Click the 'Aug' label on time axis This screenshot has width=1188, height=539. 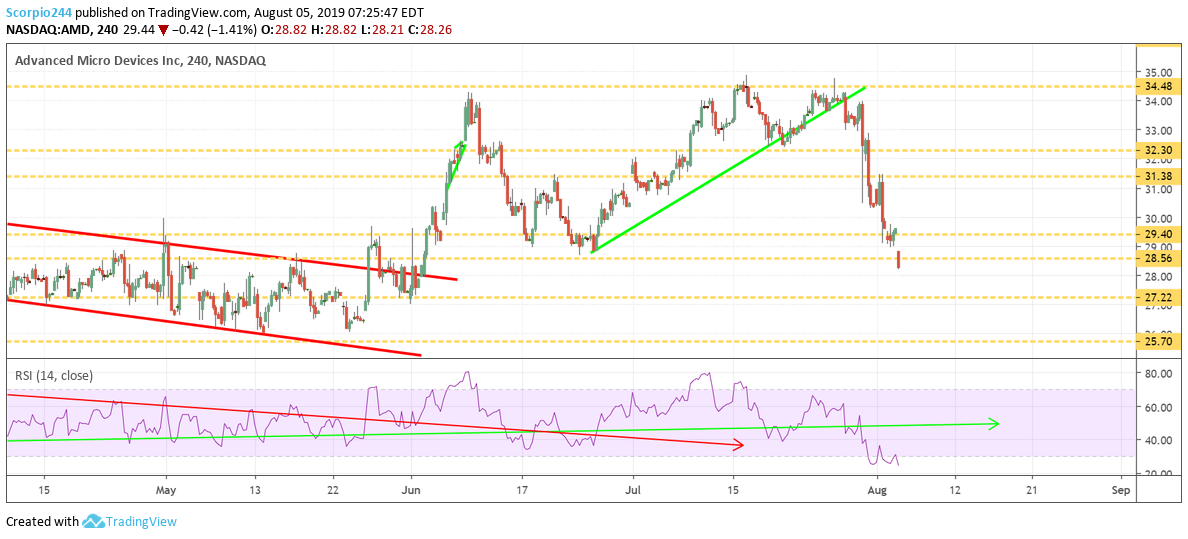[x=877, y=490]
